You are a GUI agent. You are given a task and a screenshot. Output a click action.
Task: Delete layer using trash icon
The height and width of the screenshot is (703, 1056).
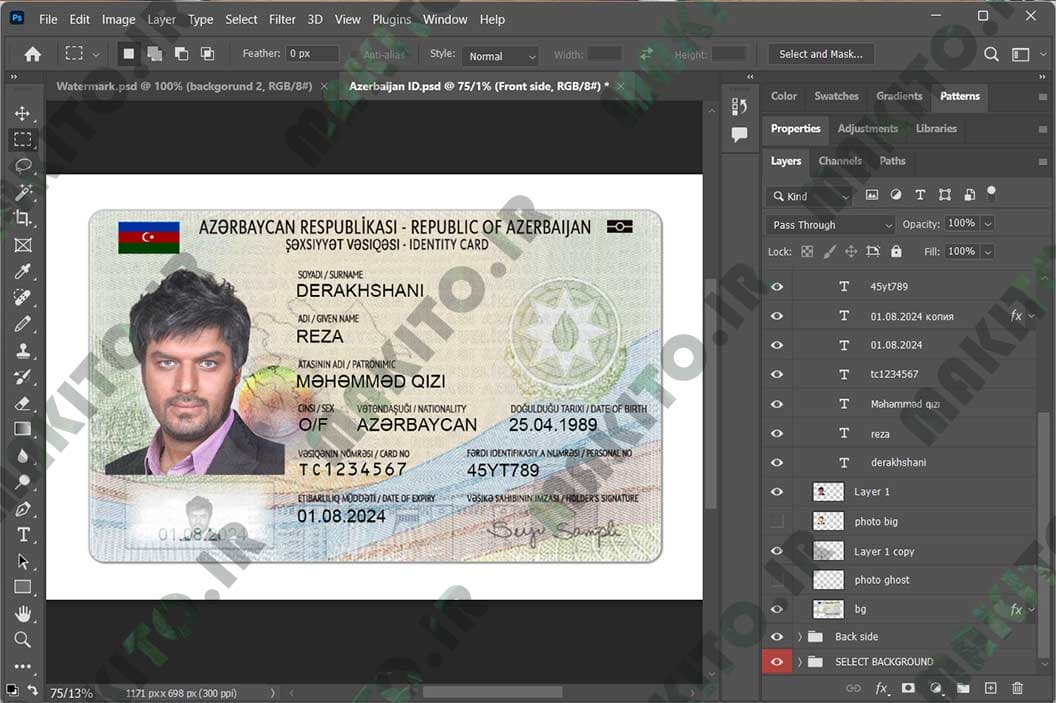pos(1018,688)
